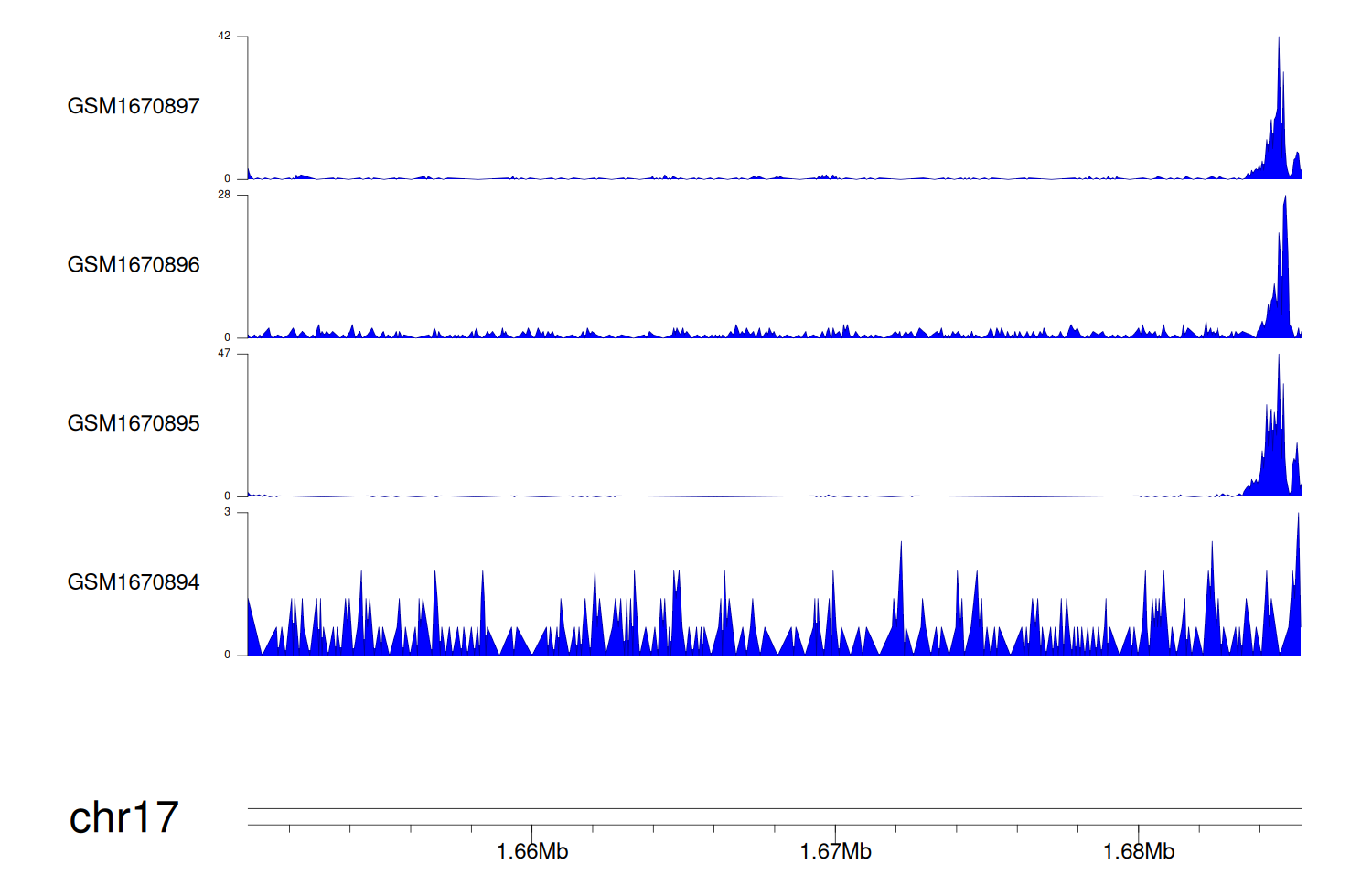Select the 1.67Mb genomic coordinate label
This screenshot has height=896, width=1372.
point(835,852)
